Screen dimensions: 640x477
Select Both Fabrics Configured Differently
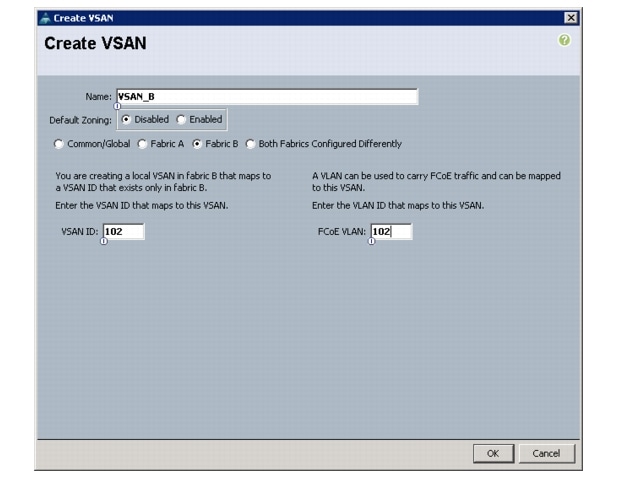pyautogui.click(x=250, y=144)
